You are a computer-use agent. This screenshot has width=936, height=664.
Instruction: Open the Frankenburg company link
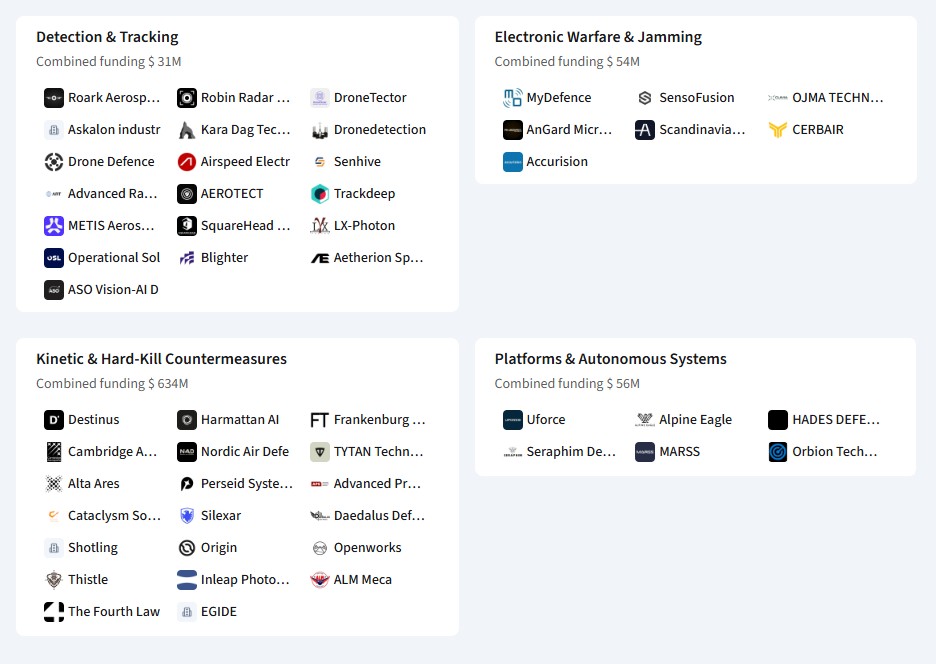click(379, 420)
